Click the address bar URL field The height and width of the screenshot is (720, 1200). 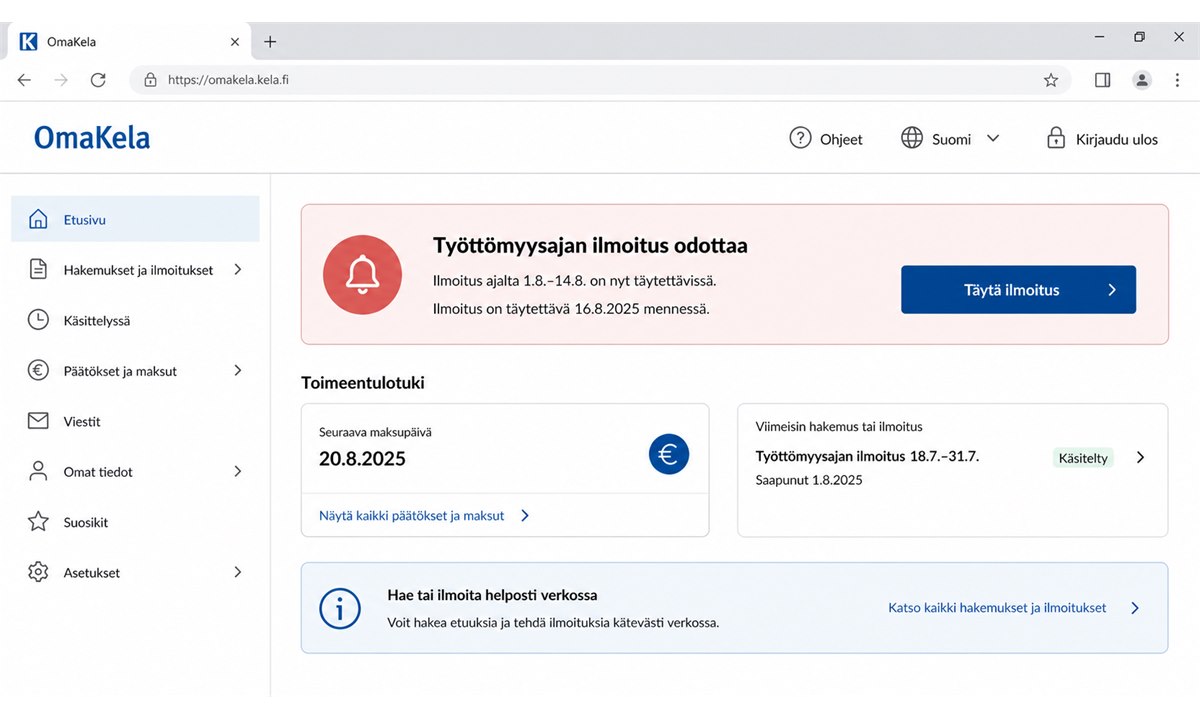(x=600, y=80)
